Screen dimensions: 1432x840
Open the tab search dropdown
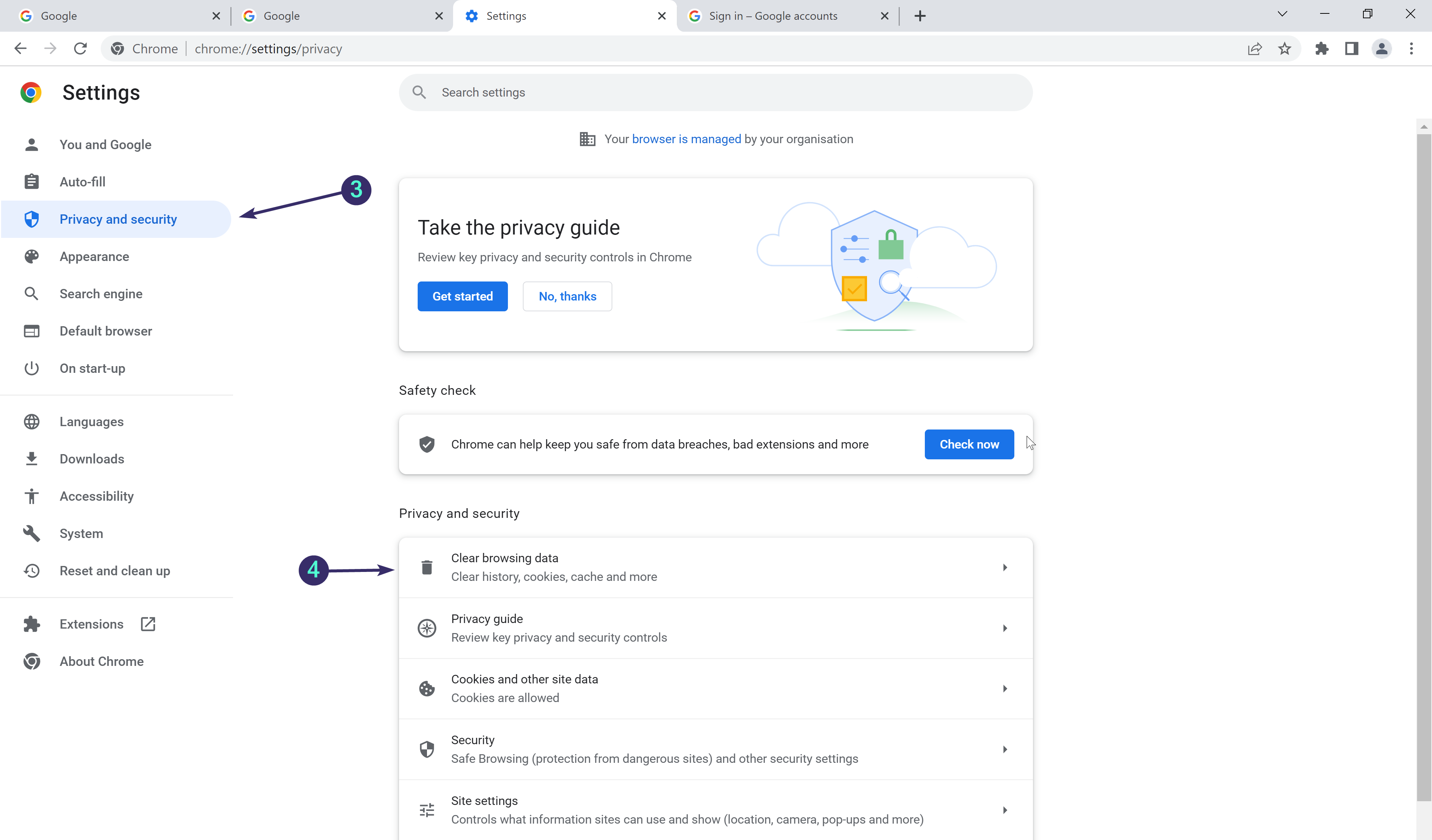point(1282,14)
